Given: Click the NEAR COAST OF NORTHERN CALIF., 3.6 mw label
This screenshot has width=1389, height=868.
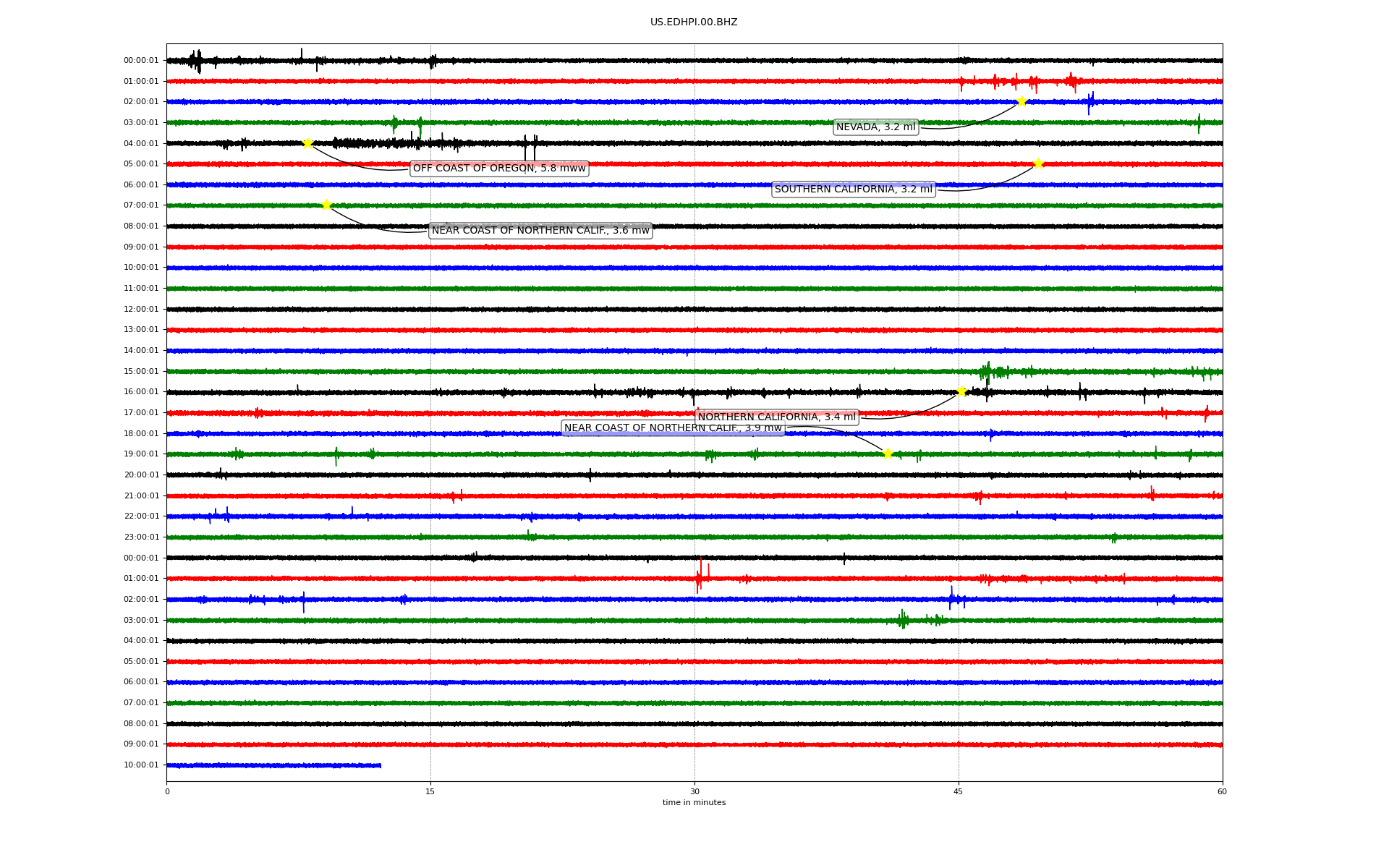Looking at the screenshot, I should [540, 231].
